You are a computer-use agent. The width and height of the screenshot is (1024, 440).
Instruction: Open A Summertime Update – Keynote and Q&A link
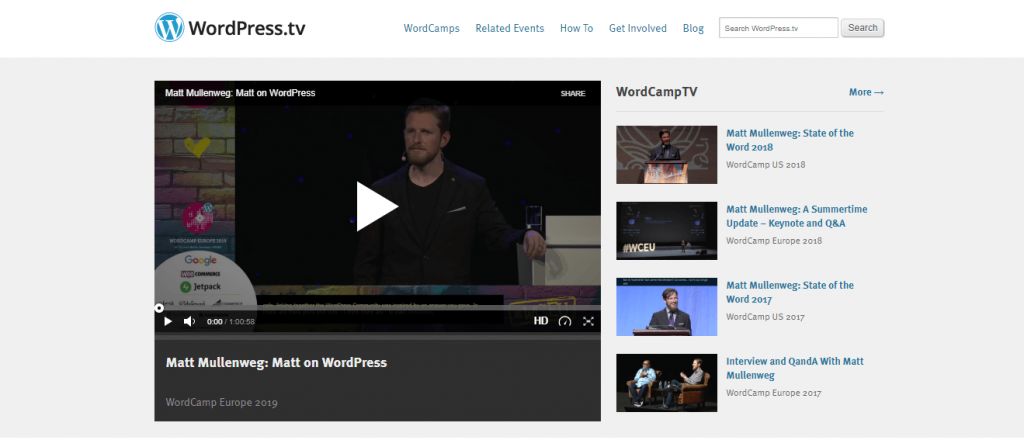(797, 216)
